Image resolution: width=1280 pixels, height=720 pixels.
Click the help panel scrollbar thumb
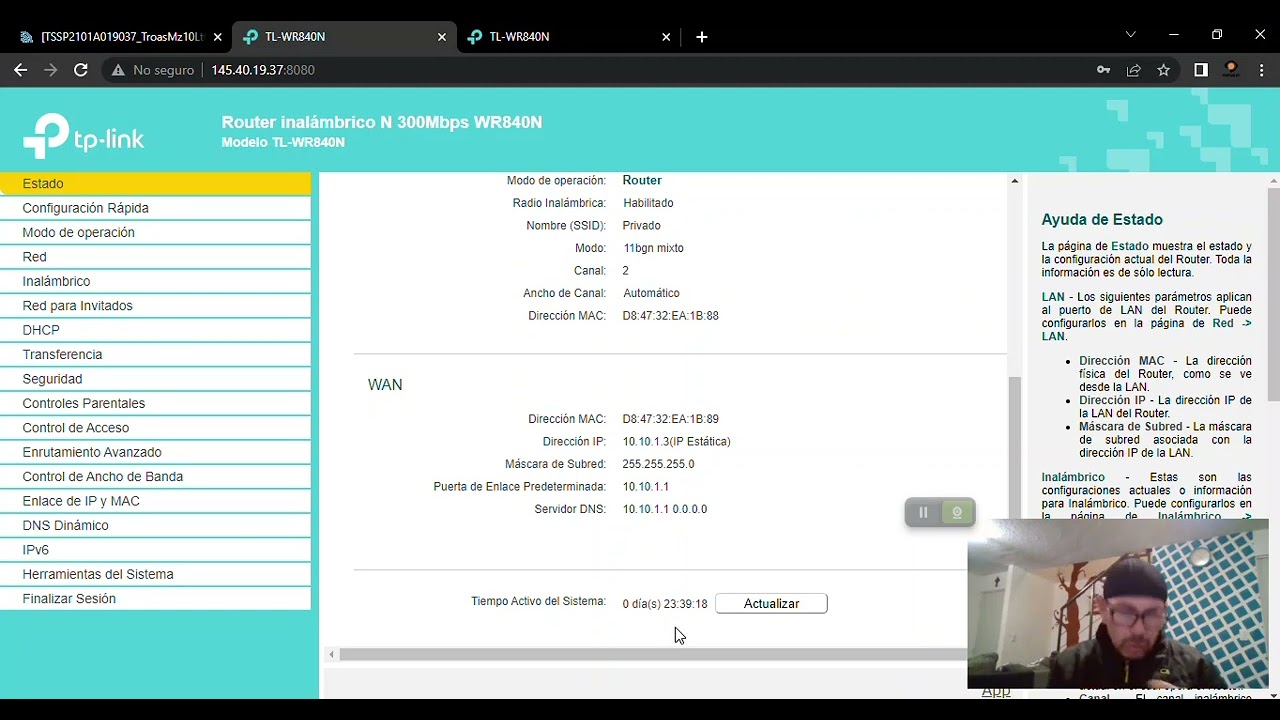click(x=1274, y=295)
